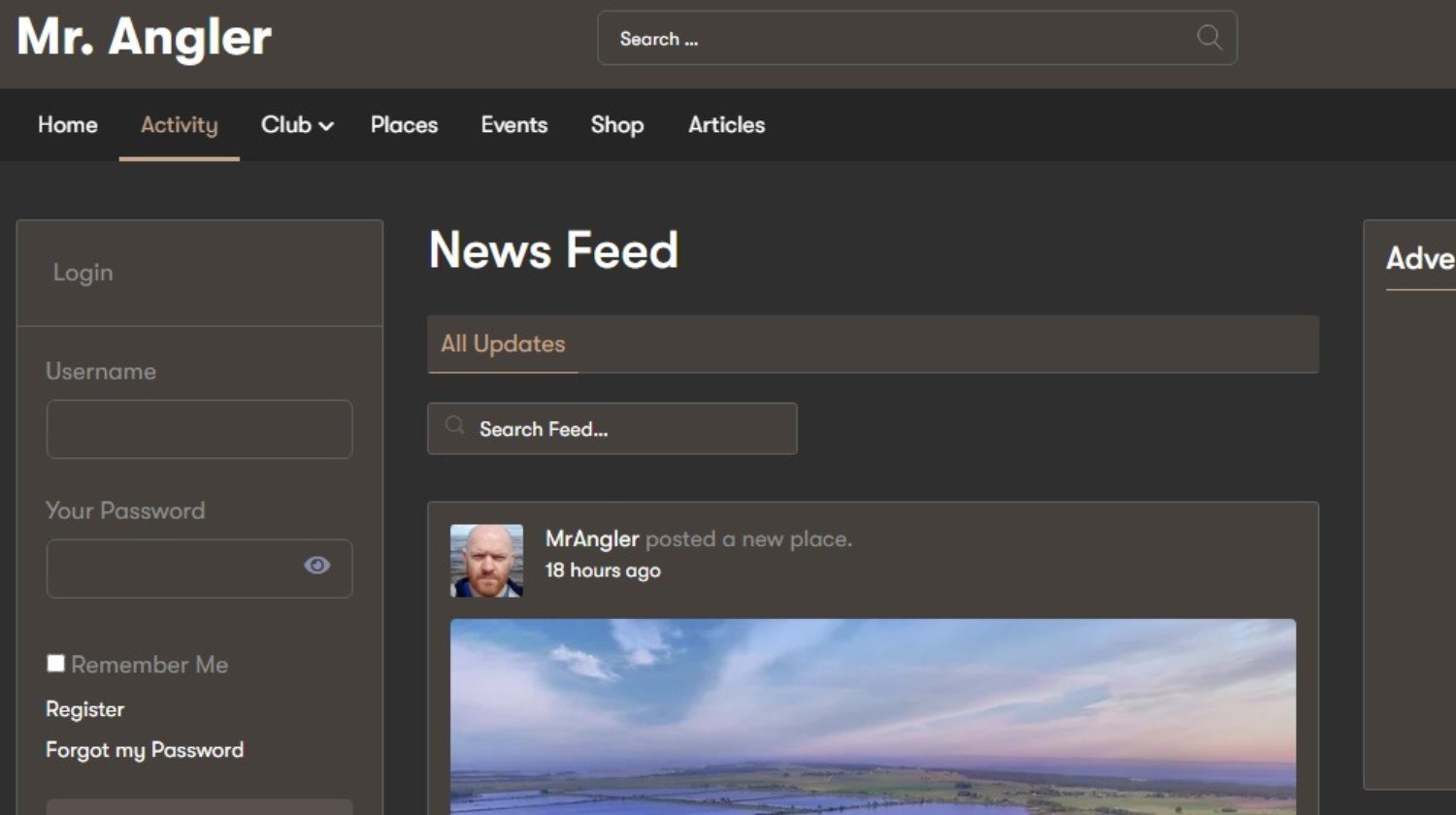Open the Shop menu item
The height and width of the screenshot is (815, 1456).
[x=617, y=125]
